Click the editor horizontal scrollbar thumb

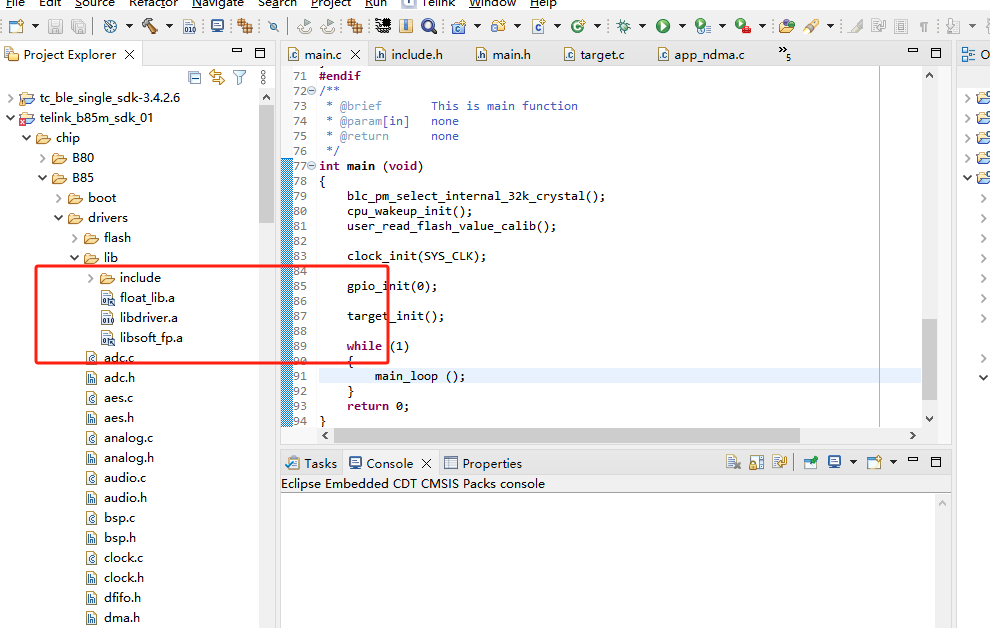click(566, 435)
